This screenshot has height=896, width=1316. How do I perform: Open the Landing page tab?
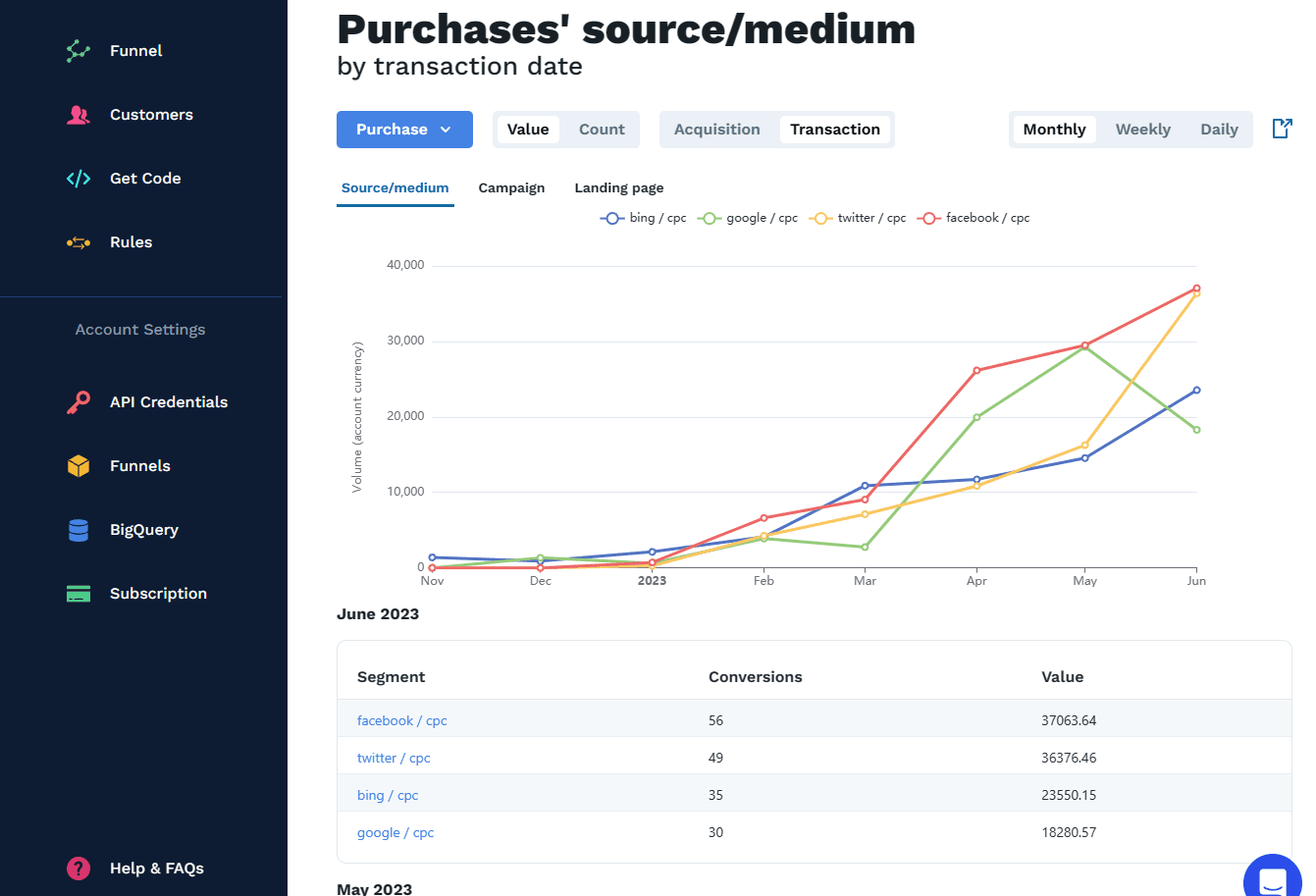point(618,187)
